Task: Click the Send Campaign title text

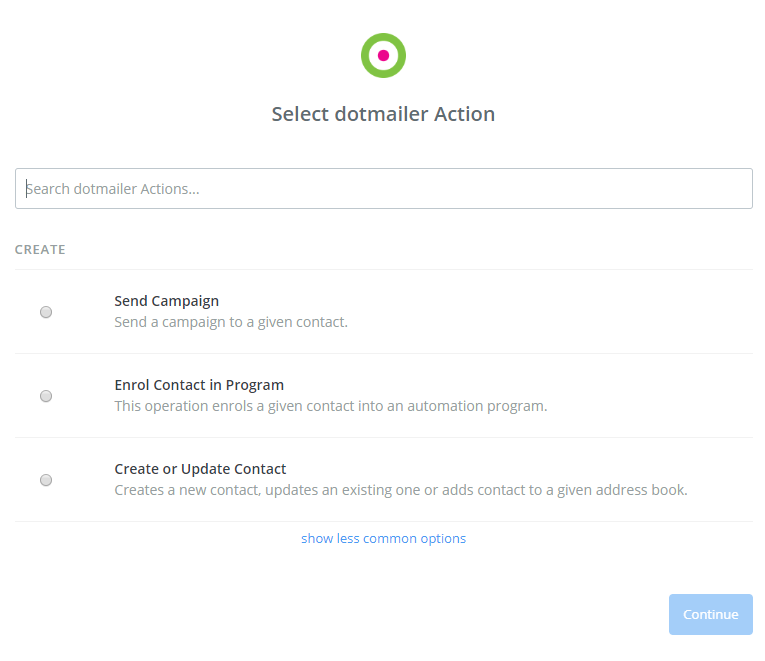Action: [166, 301]
